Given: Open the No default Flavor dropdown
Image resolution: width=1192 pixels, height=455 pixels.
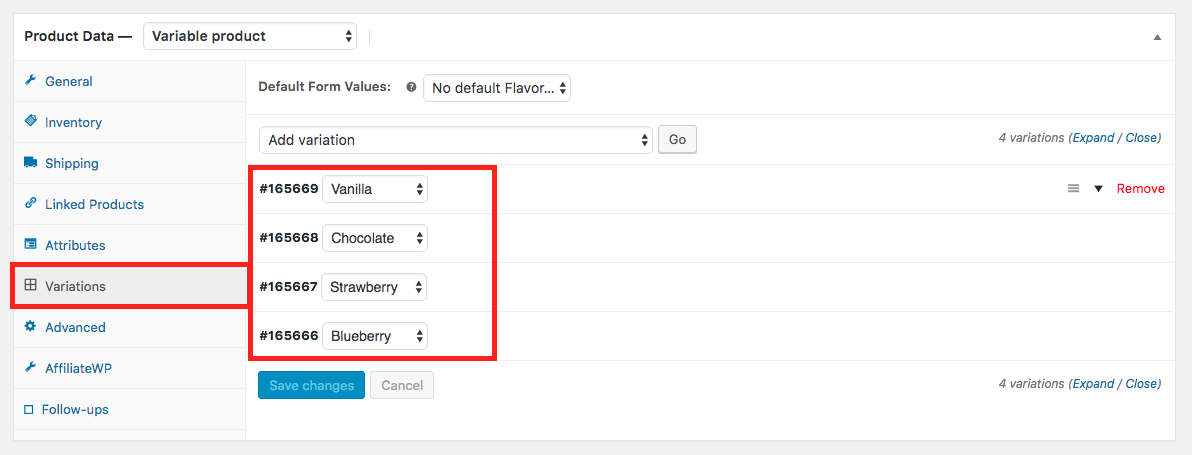Looking at the screenshot, I should [x=496, y=88].
